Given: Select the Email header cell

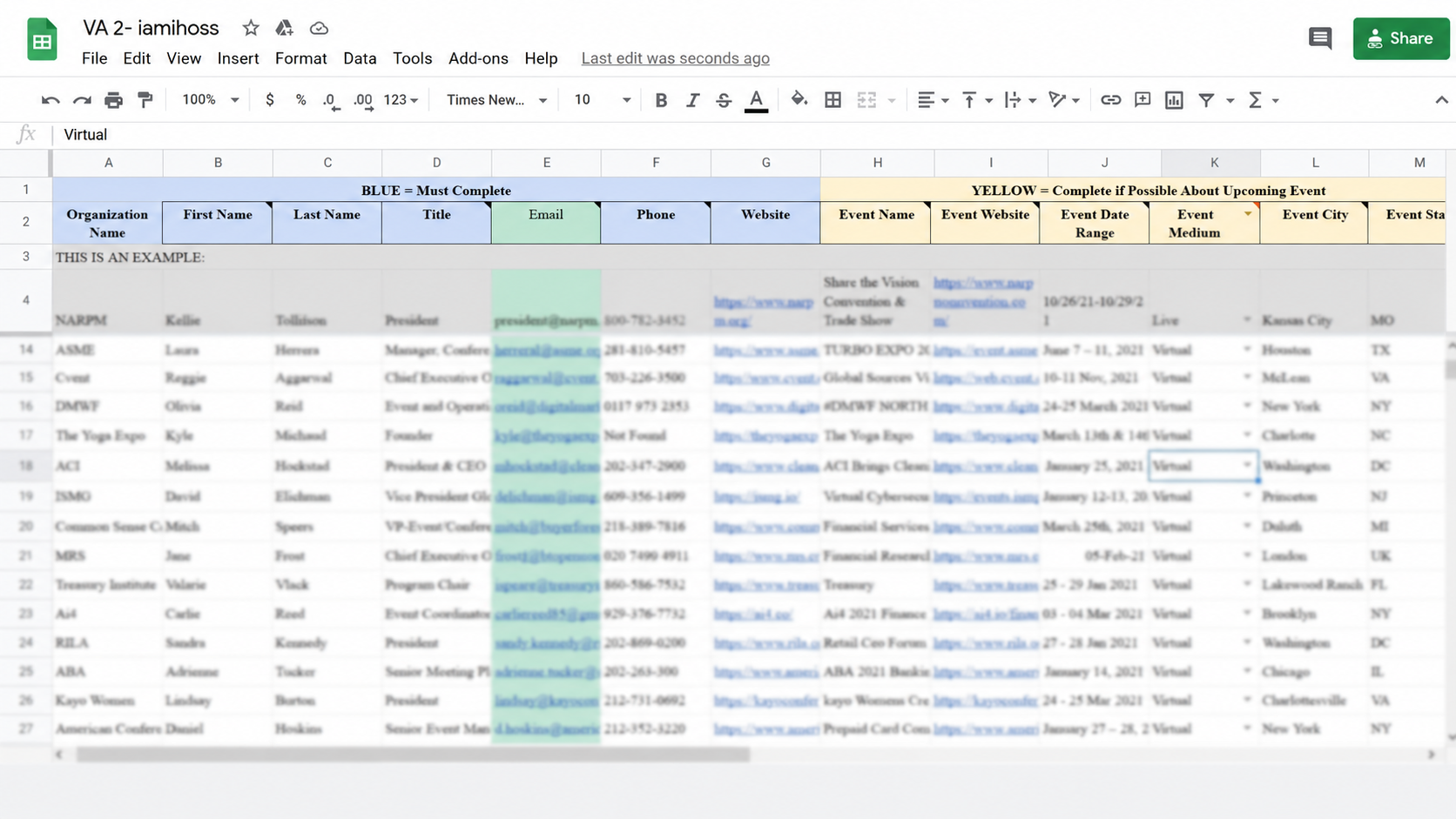Looking at the screenshot, I should [546, 223].
